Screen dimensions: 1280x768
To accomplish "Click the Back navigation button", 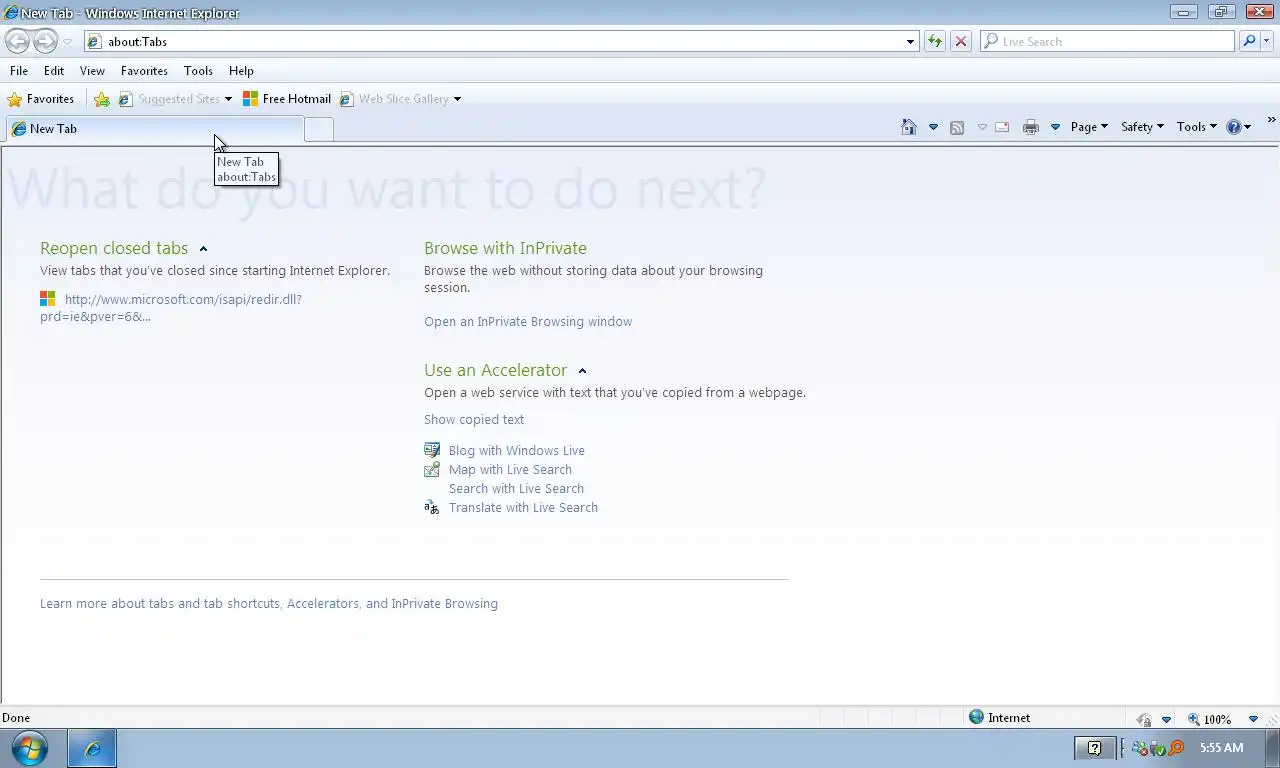I will point(17,41).
